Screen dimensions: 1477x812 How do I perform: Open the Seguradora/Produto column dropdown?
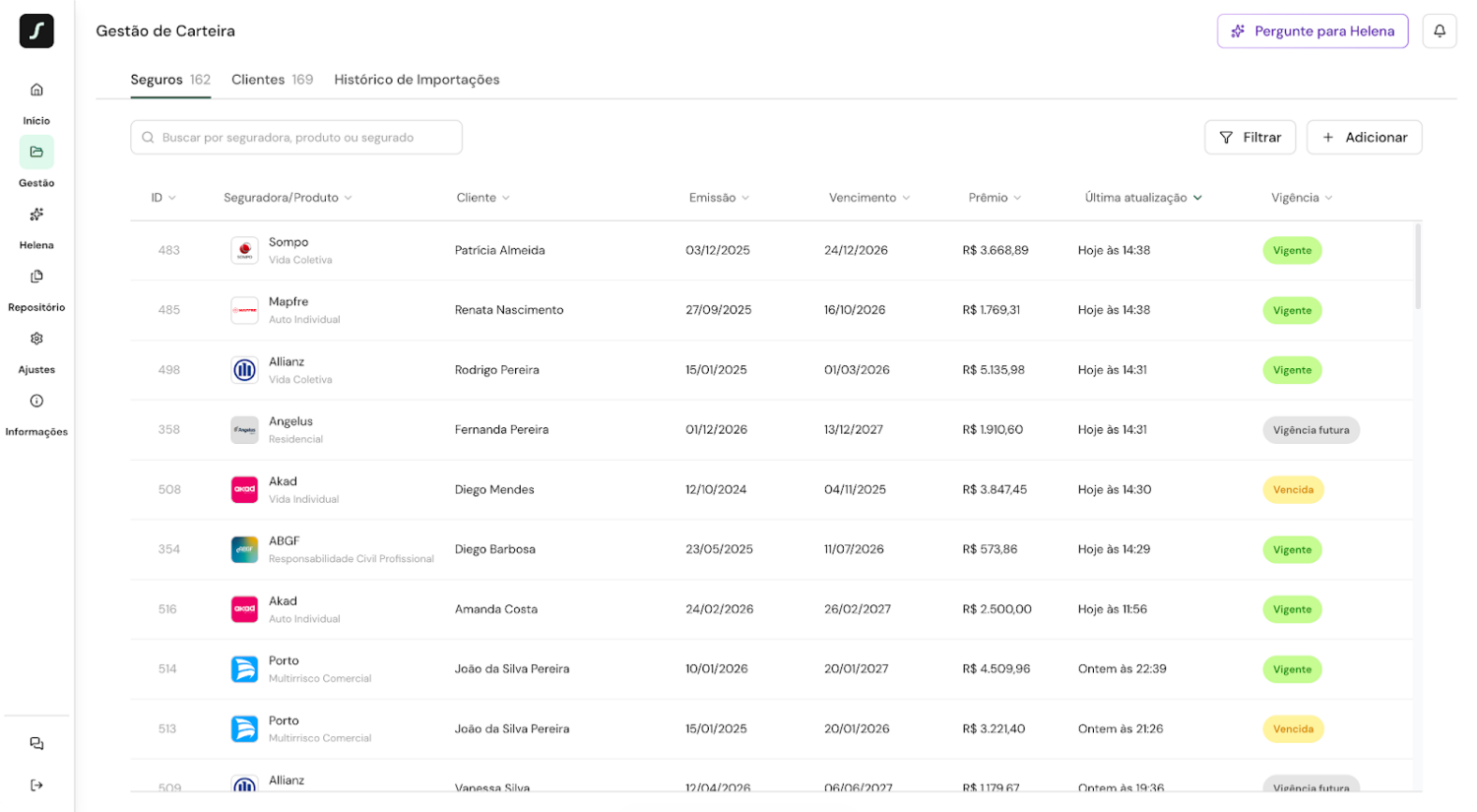(348, 198)
